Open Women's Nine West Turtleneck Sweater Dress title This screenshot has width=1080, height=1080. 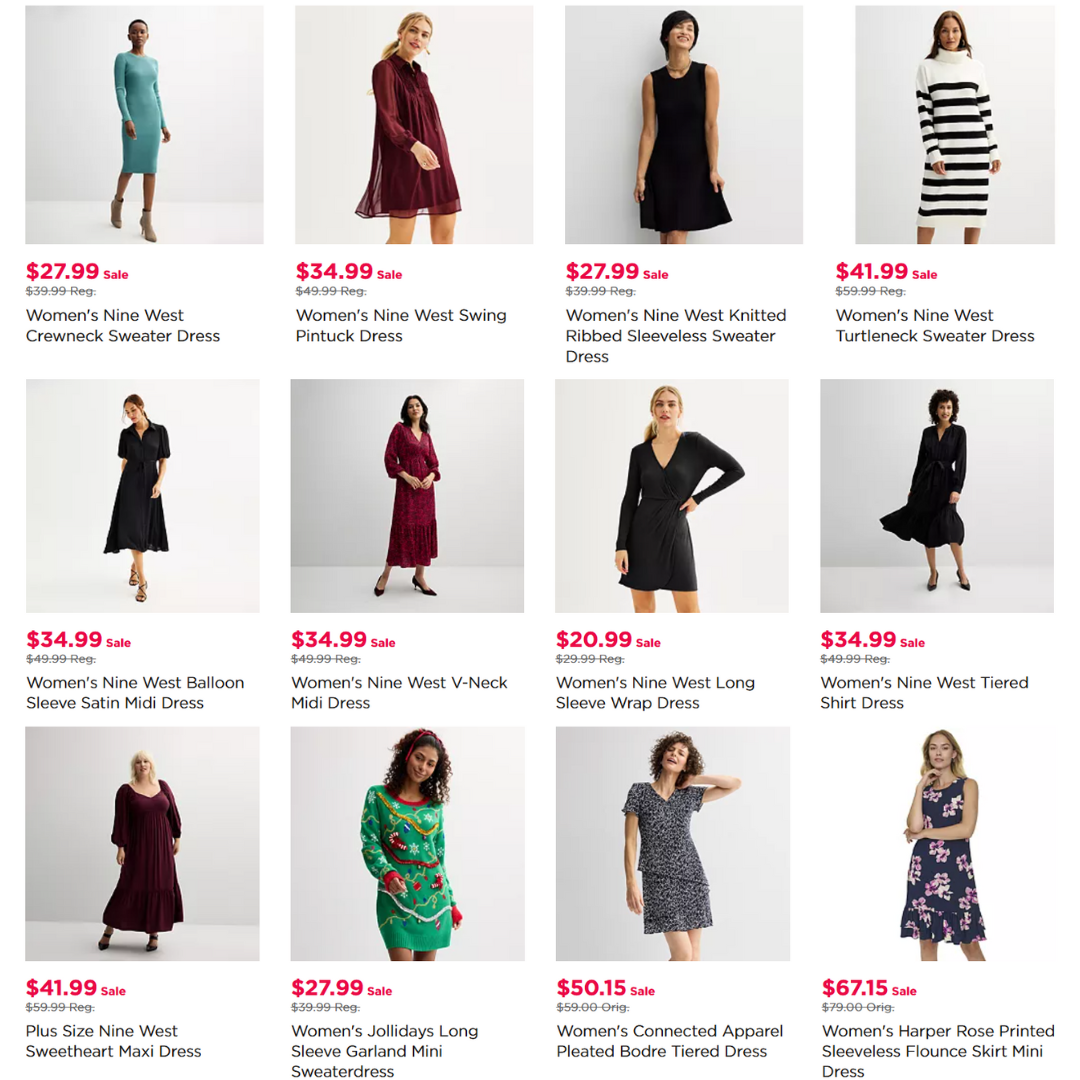[x=935, y=326]
